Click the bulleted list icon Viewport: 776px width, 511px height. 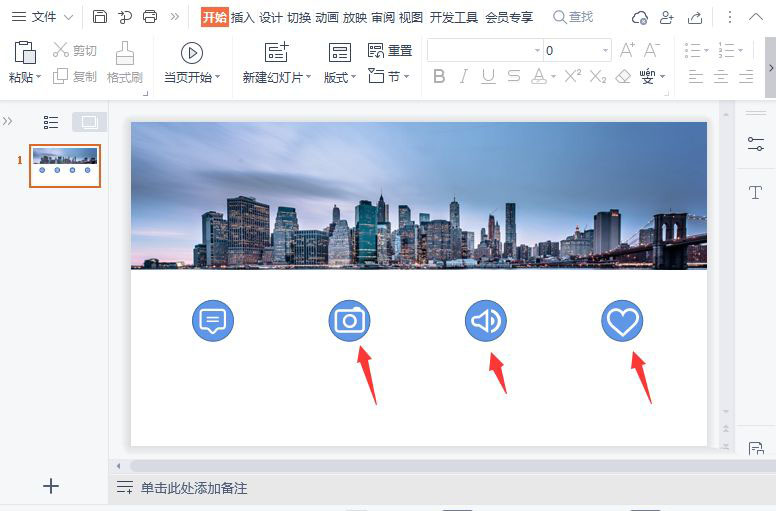click(693, 50)
